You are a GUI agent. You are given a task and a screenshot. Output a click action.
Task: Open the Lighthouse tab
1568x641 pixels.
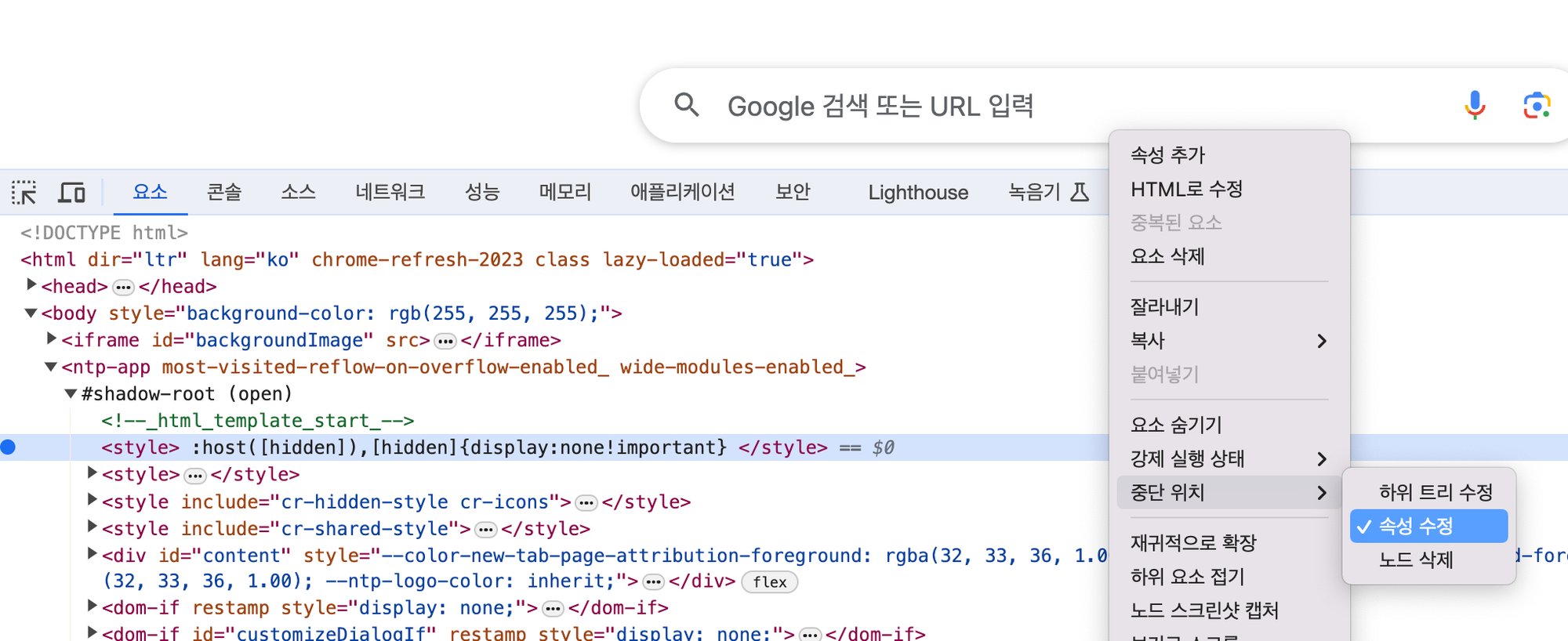tap(918, 192)
